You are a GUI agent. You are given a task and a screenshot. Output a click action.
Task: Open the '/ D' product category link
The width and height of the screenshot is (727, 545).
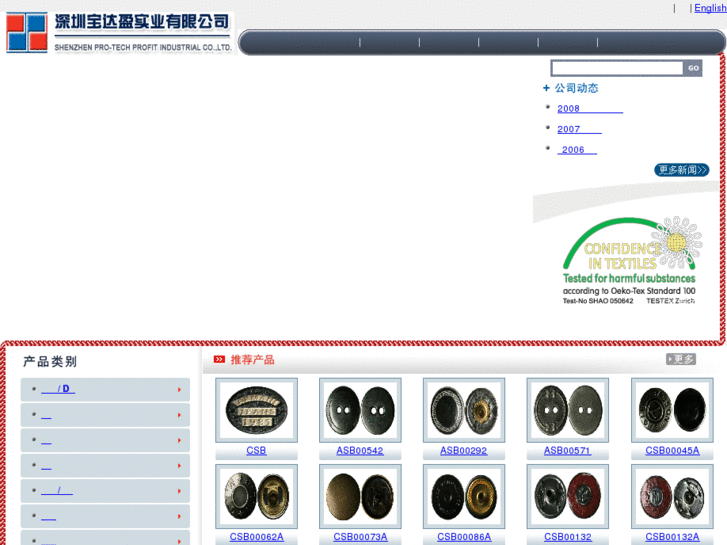click(x=58, y=389)
